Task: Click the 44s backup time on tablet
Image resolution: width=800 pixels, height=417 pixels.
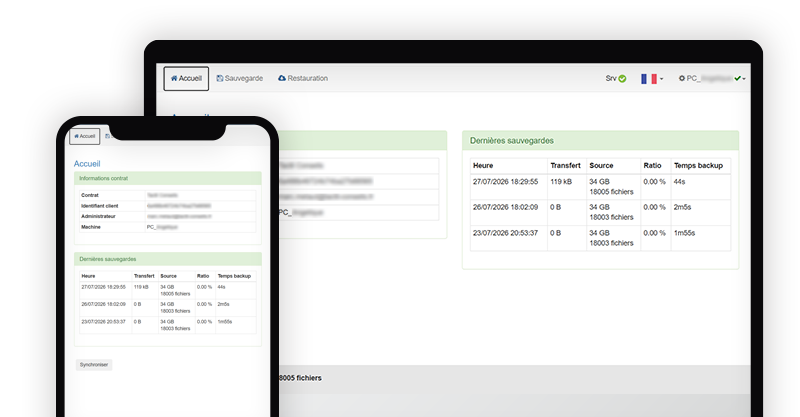Action: point(679,182)
